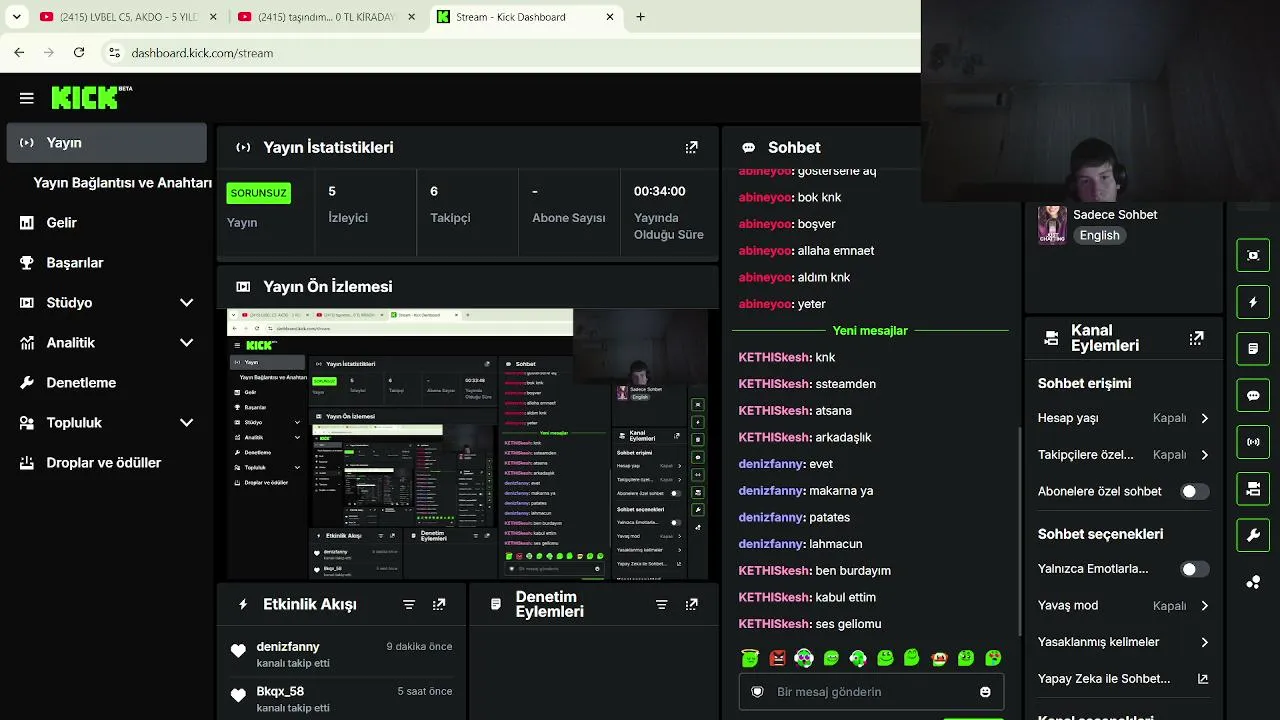
Task: Insert the angry red emote
Action: pos(777,658)
